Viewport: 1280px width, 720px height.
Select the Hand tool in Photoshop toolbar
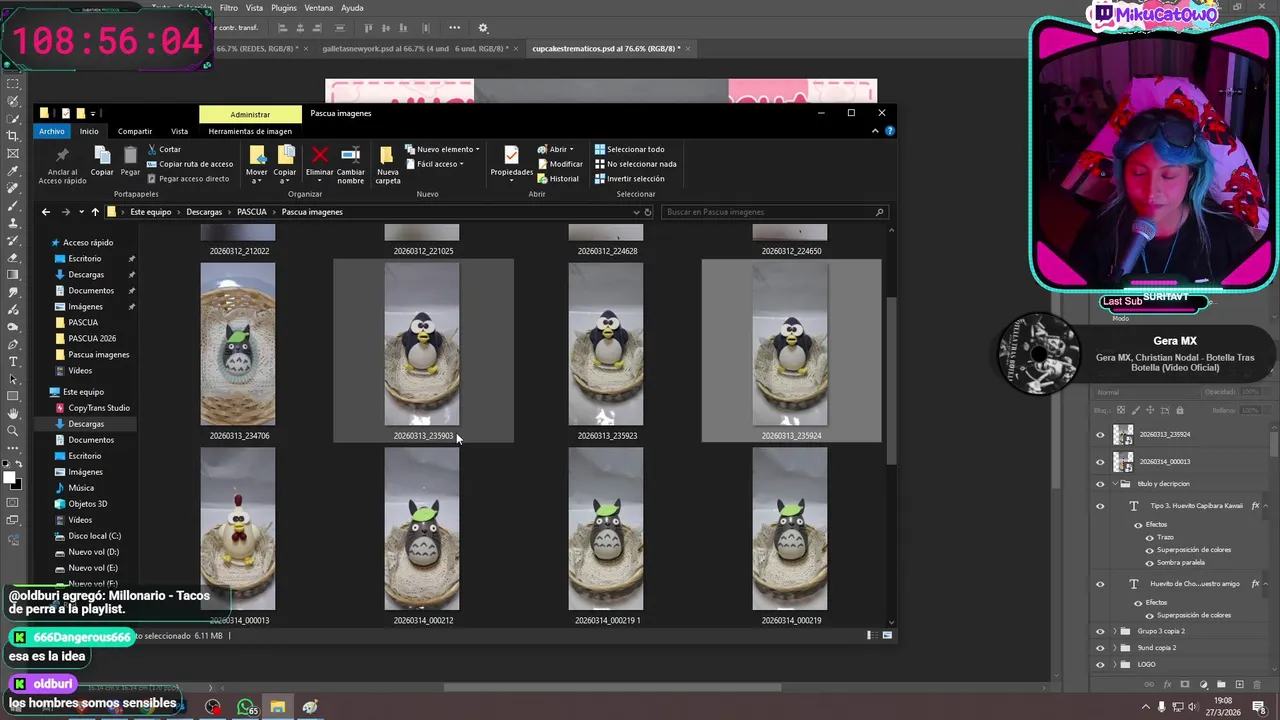click(x=13, y=413)
